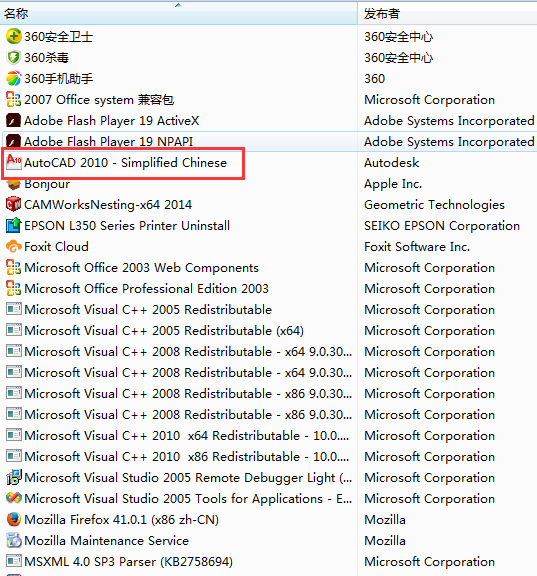Select Mozilla Maintenance Service entry name
Viewport: 537px width, 576px height.
click(x=107, y=540)
